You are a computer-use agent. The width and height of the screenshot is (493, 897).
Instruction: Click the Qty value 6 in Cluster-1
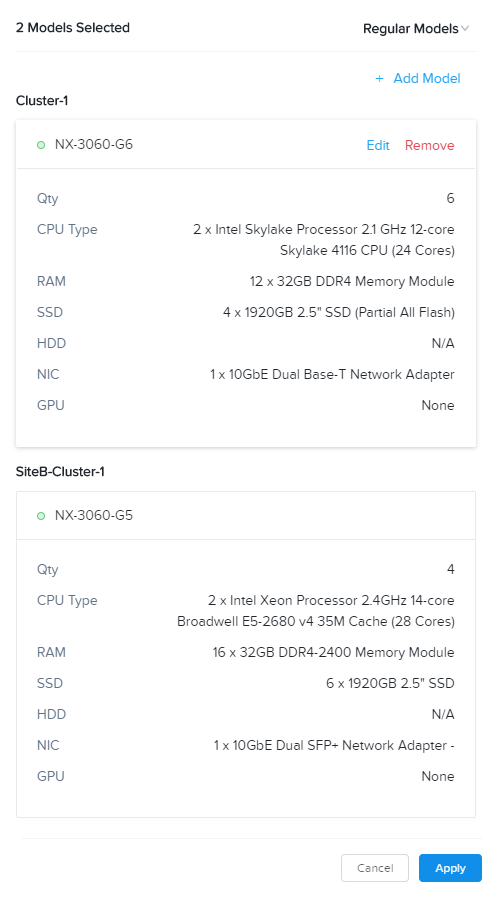[x=450, y=199]
